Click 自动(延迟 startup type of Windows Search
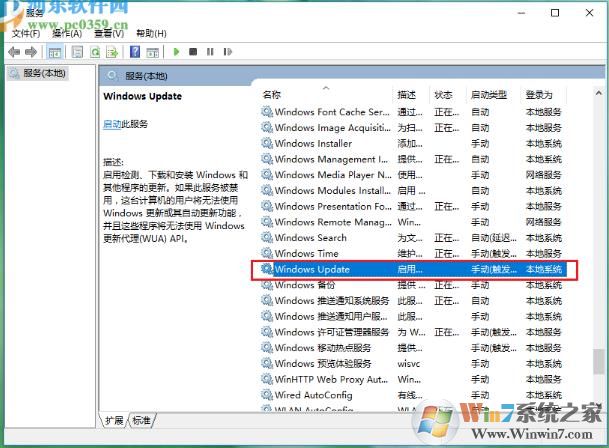 click(493, 238)
